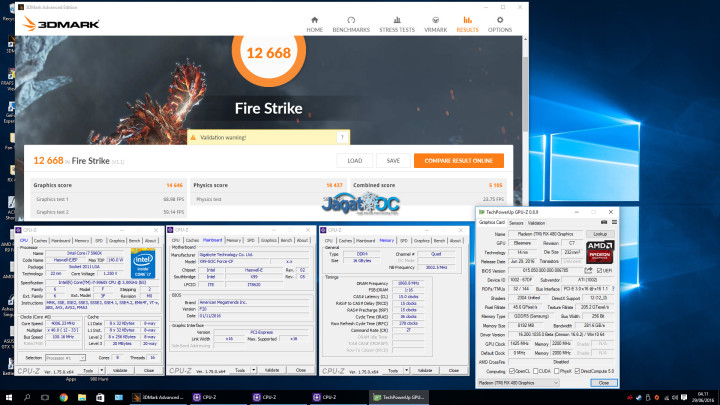Click the GPU Clock 1425 MHz value
Screen dimensions: 720x405
(519, 344)
